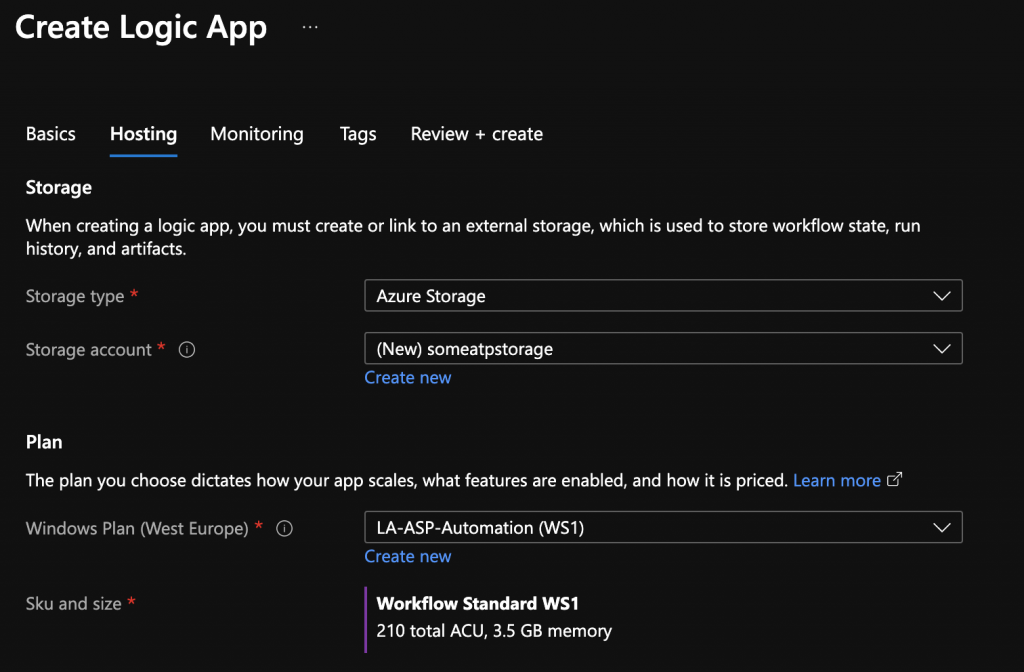Expand the Windows Plan dropdown

click(x=662, y=527)
